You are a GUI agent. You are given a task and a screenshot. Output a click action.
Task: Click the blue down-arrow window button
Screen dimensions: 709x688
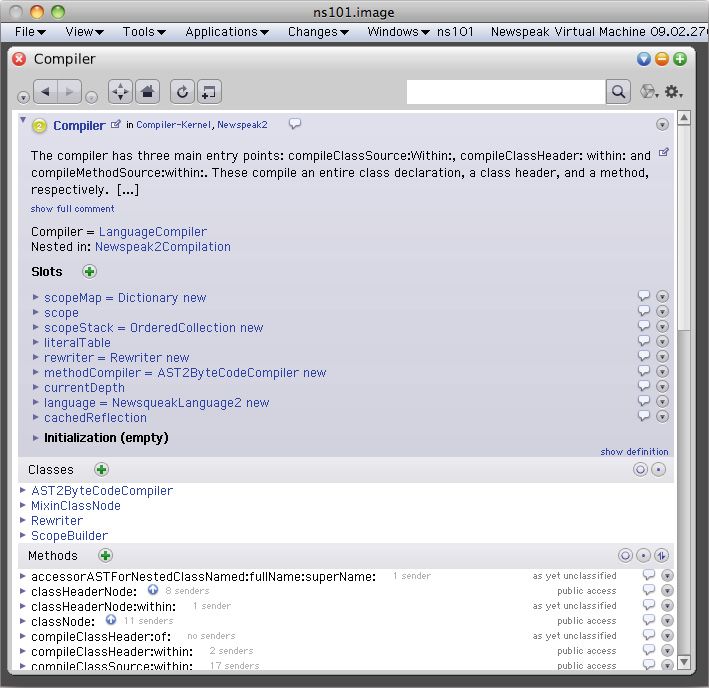[643, 59]
